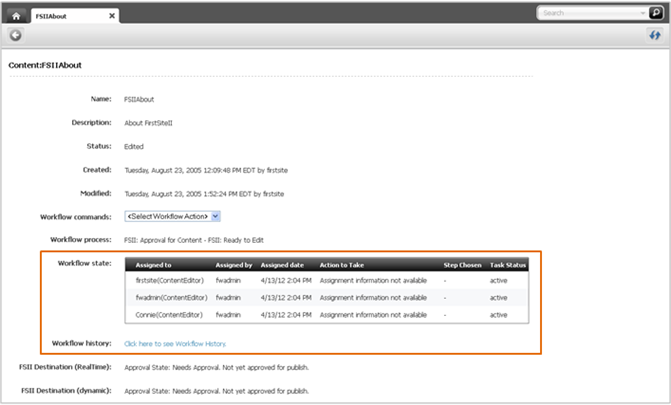Image resolution: width=671 pixels, height=405 pixels.
Task: Click the FSII Destination (RealTime) label
Action: tap(65, 367)
